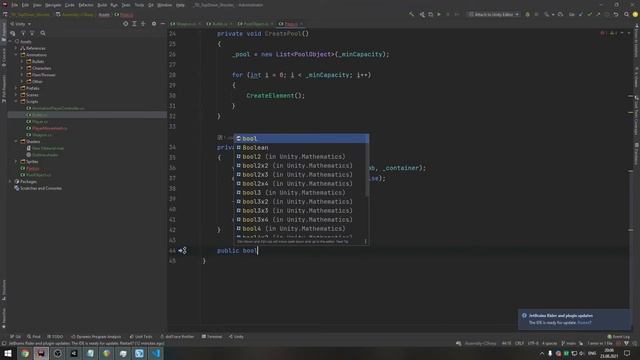Expand the Packages node
This screenshot has height=360, width=640.
click(10, 182)
